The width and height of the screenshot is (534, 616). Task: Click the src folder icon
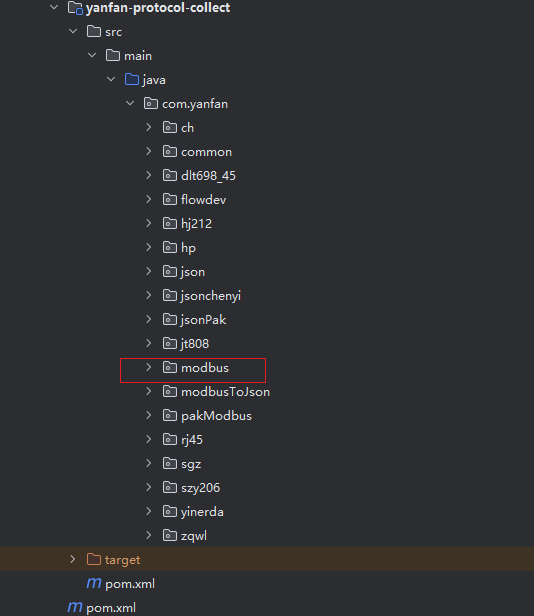tap(94, 31)
